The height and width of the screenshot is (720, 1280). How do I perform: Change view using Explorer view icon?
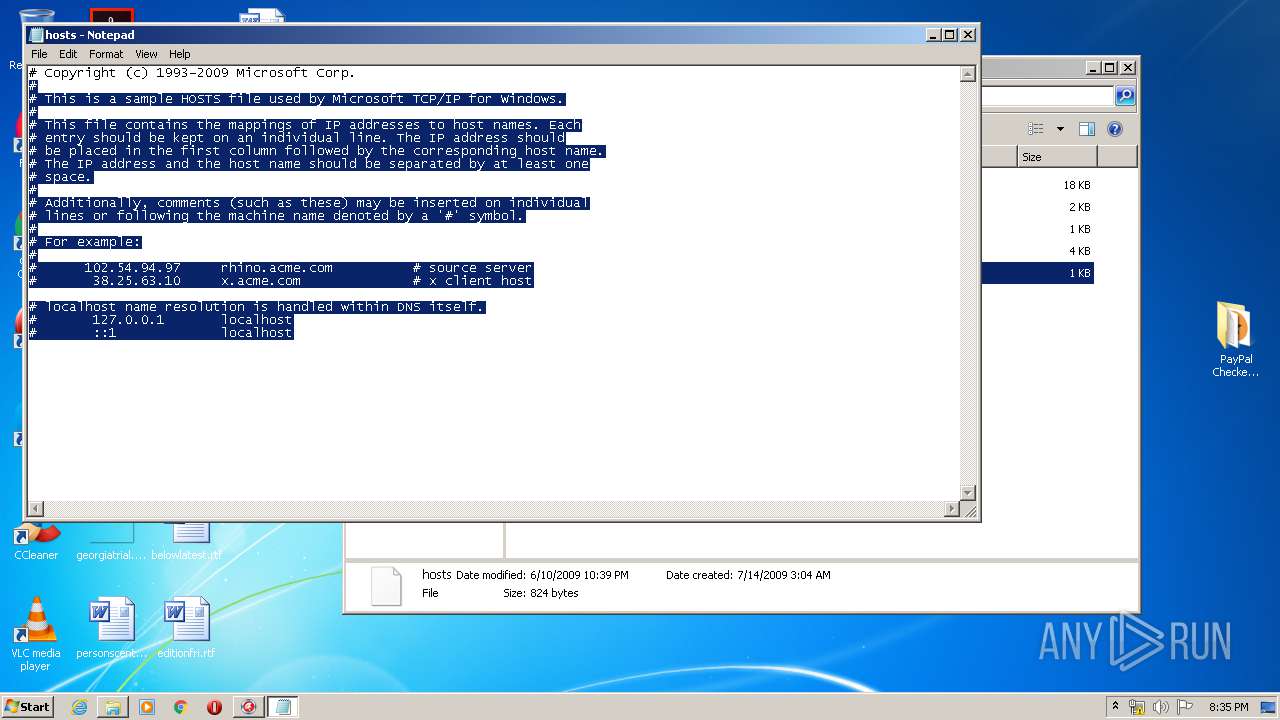coord(1035,129)
